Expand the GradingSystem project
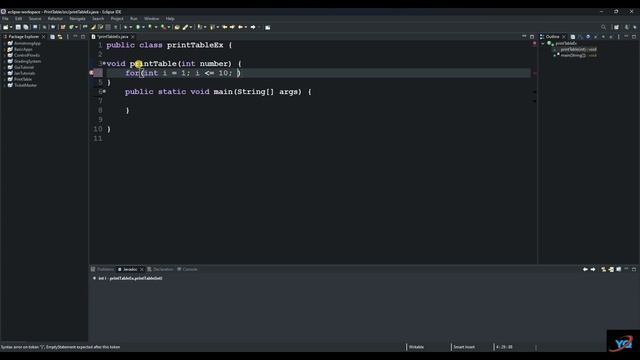 coord(4,61)
